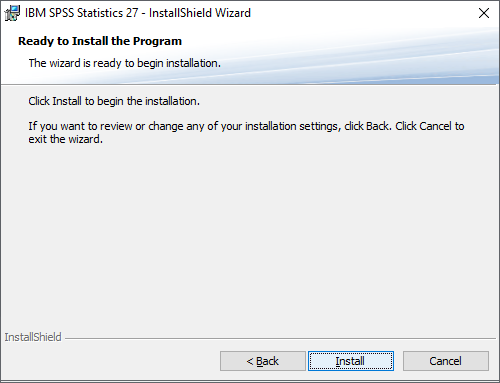Screen dimensions: 500x383
Task: Click the InstallShield label near the bottom
Action: (33, 337)
